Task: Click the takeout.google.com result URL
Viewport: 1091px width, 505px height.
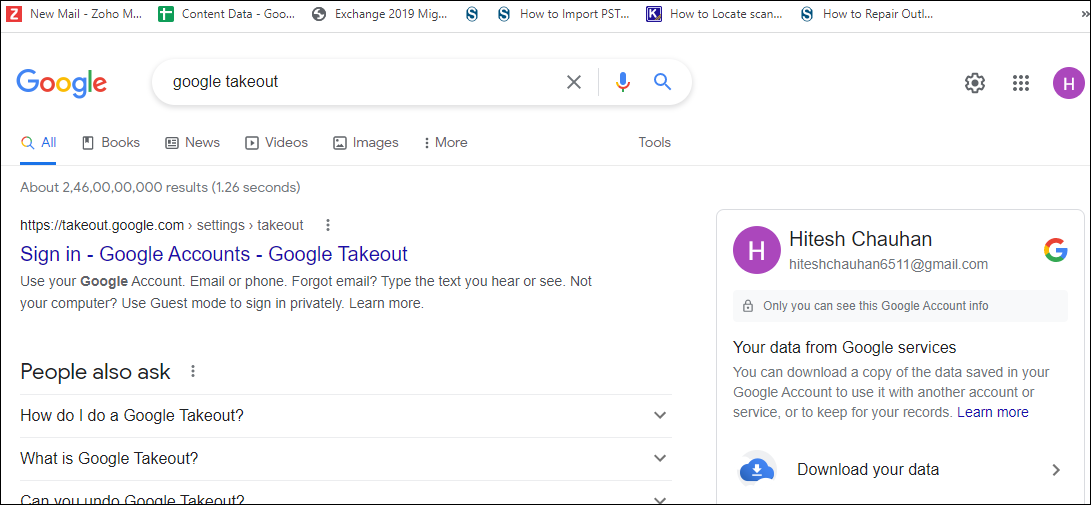Action: click(x=161, y=225)
